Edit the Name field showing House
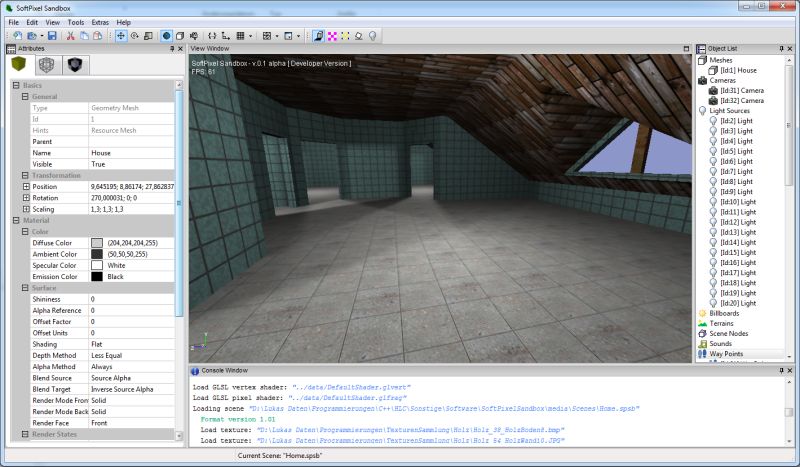This screenshot has height=467, width=800. (132, 153)
